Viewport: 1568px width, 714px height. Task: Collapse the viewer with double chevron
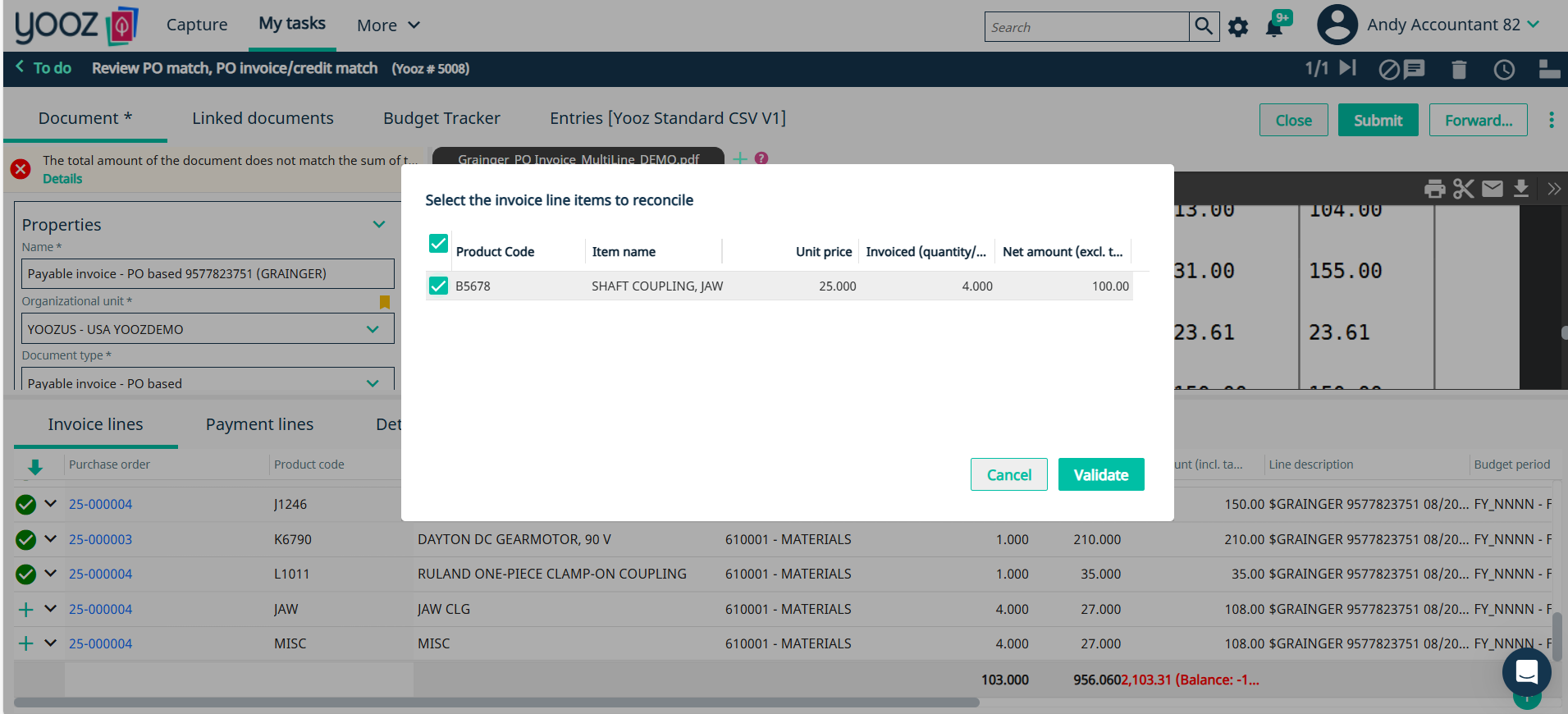[1554, 189]
